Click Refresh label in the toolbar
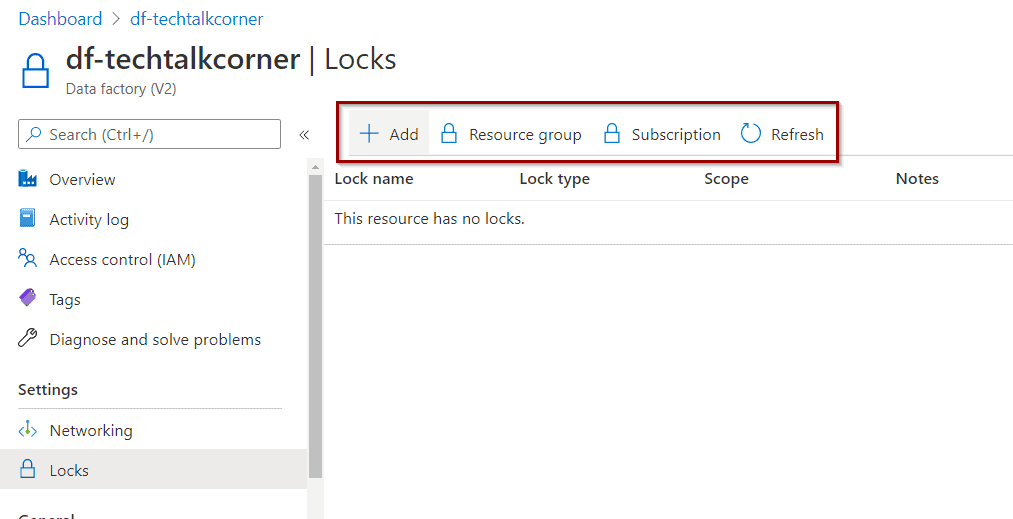 pos(797,134)
